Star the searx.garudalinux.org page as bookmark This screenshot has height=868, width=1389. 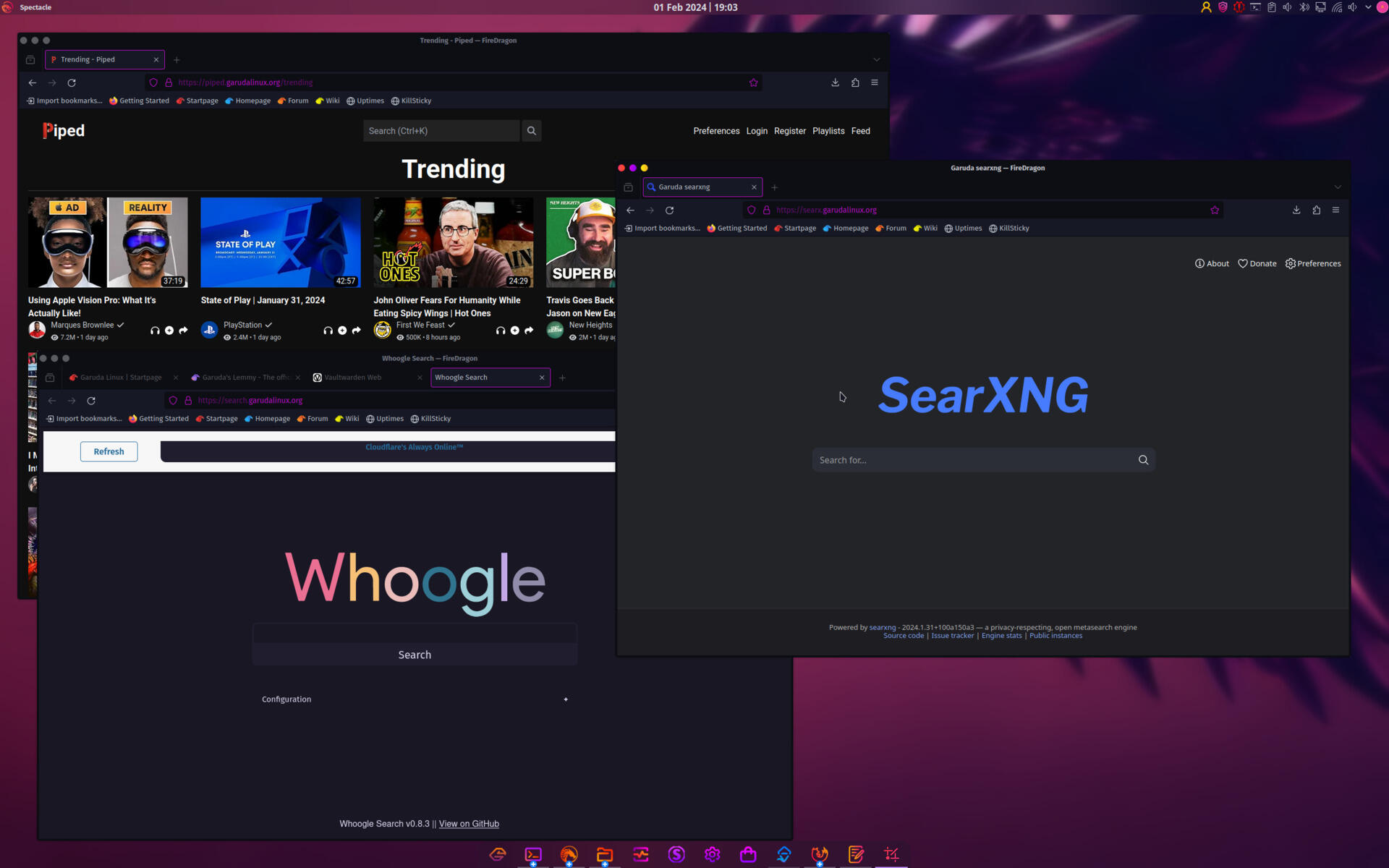[1215, 210]
